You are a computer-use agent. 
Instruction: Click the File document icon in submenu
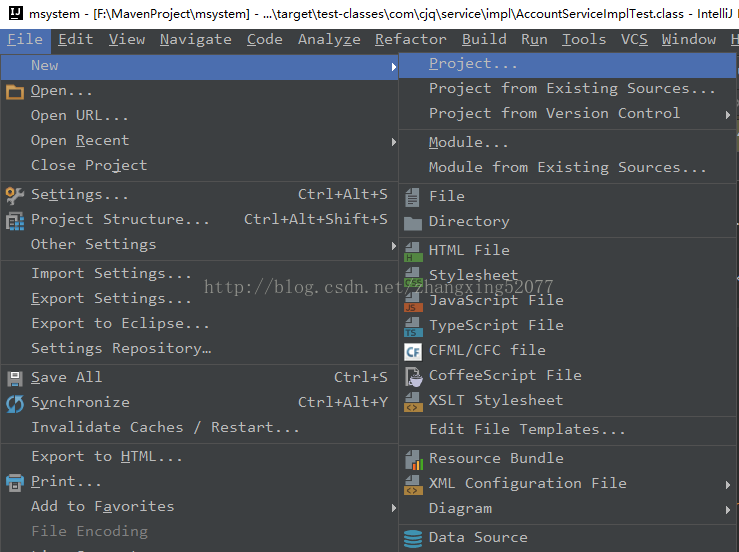tap(412, 197)
